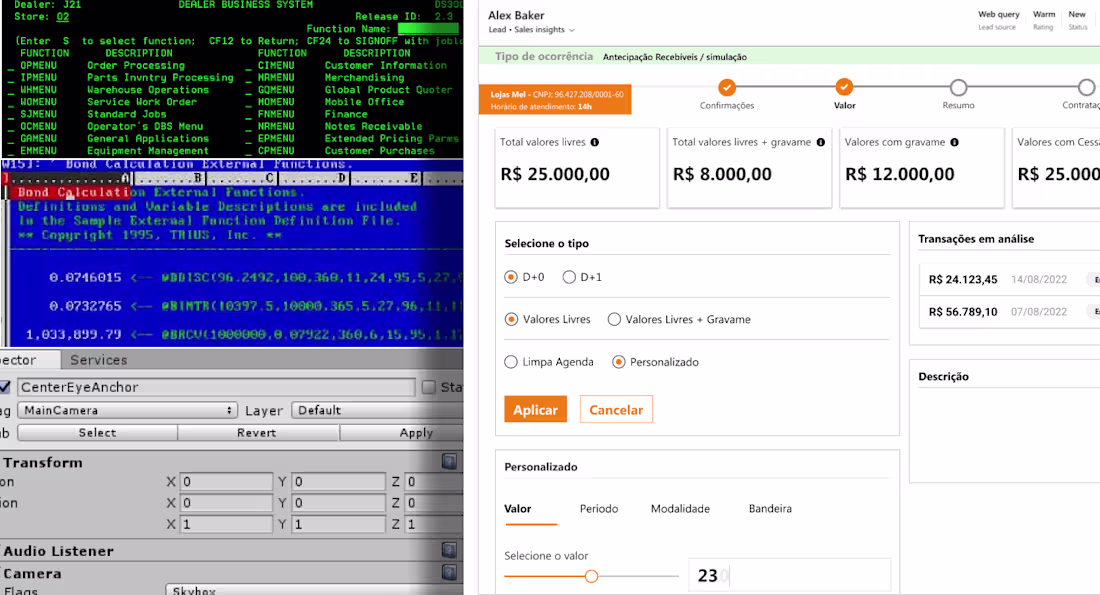Choose Valores Livres + Gravame option
This screenshot has width=1100, height=595.
pyautogui.click(x=615, y=319)
